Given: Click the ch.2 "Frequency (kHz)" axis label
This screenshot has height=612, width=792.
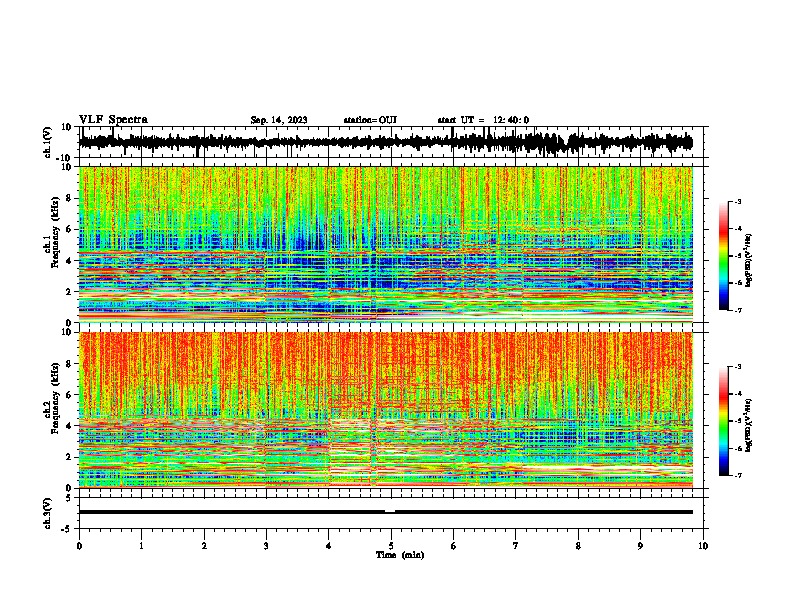Looking at the screenshot, I should 55,398.
